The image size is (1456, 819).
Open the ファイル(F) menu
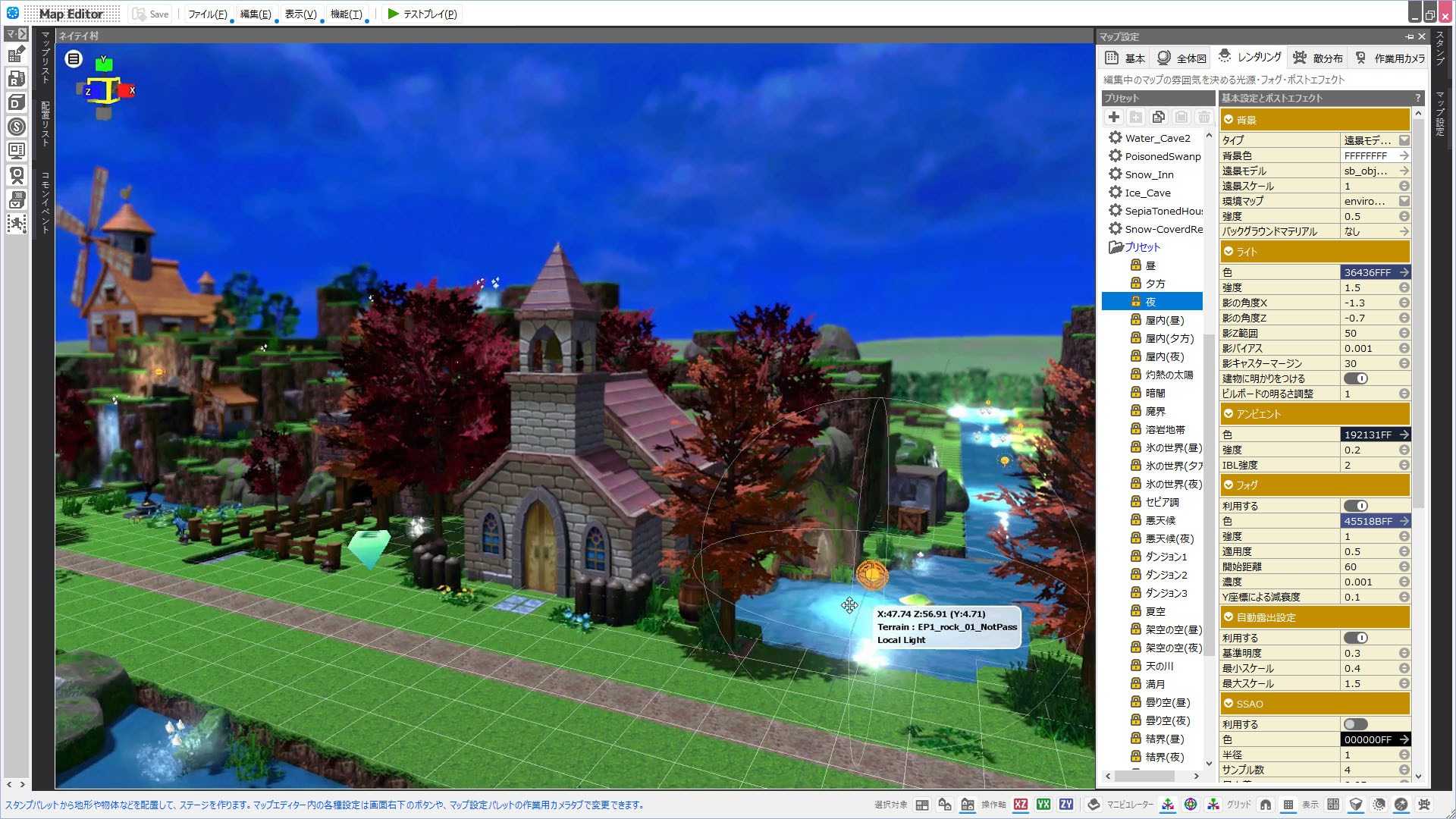[x=207, y=14]
